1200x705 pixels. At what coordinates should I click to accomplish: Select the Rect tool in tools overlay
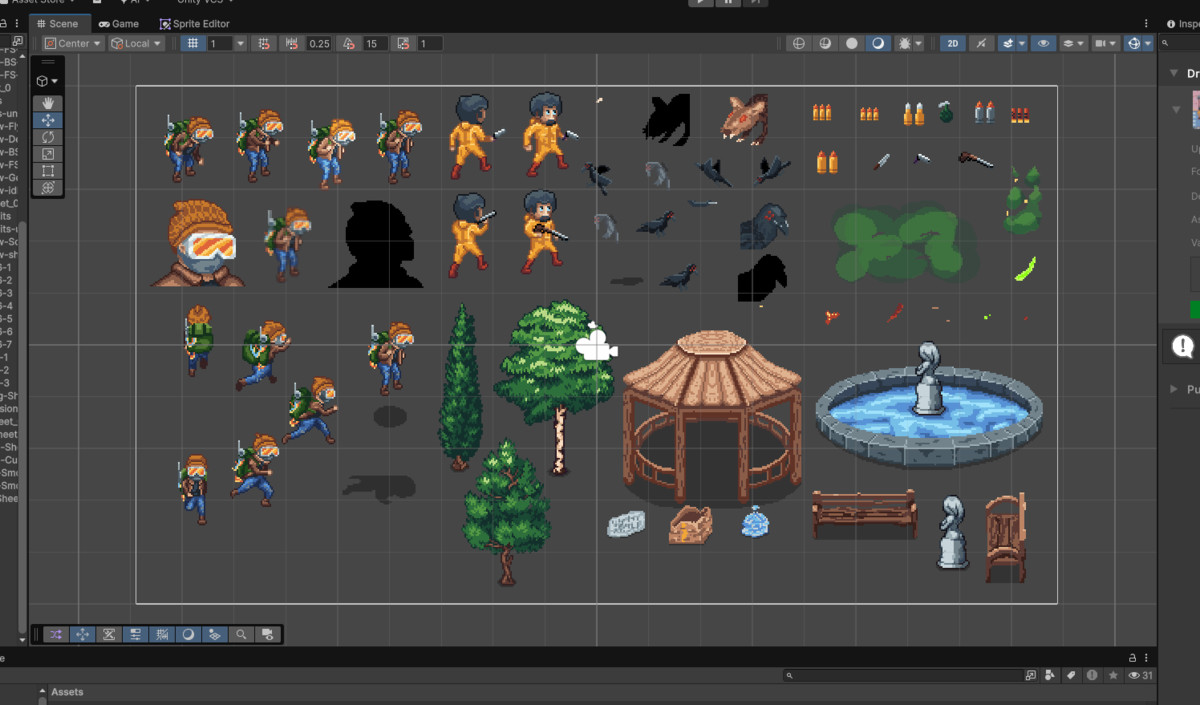(x=48, y=171)
